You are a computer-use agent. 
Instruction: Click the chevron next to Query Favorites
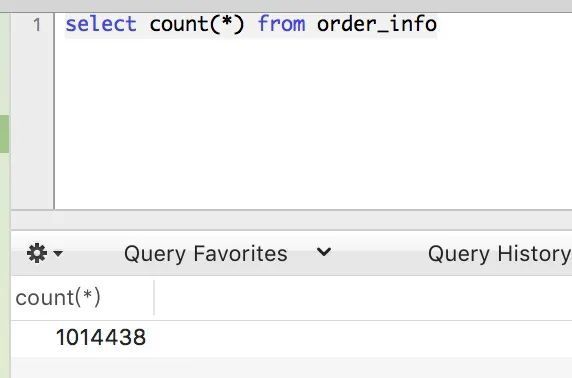click(x=324, y=252)
